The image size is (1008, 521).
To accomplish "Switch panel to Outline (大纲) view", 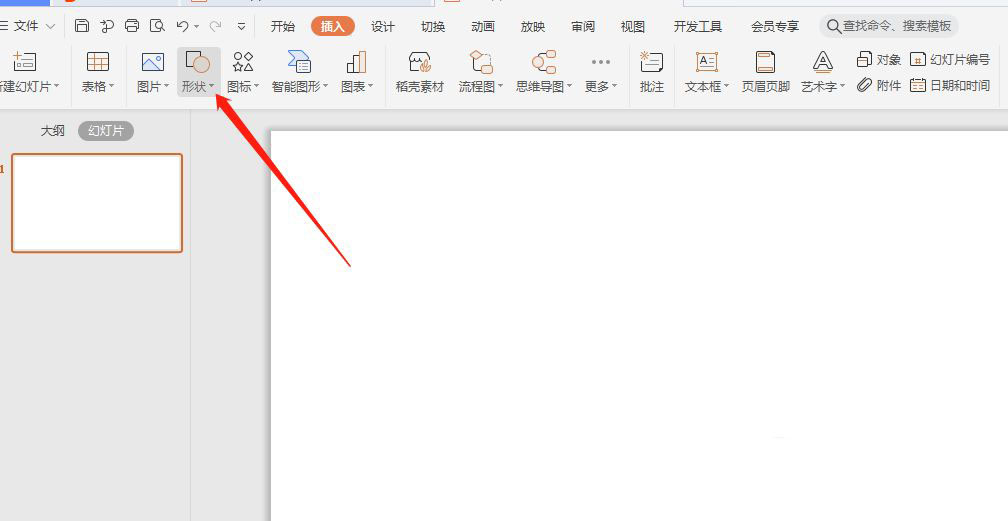I will (53, 131).
